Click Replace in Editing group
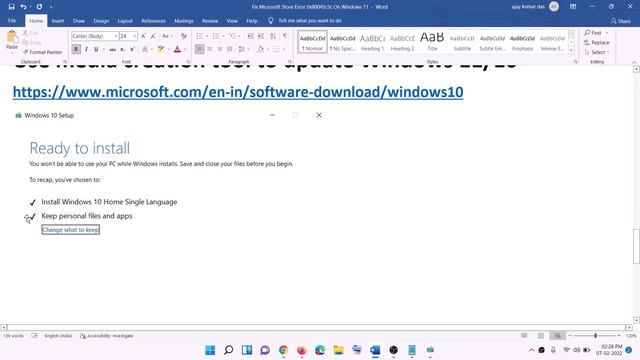 pos(596,42)
